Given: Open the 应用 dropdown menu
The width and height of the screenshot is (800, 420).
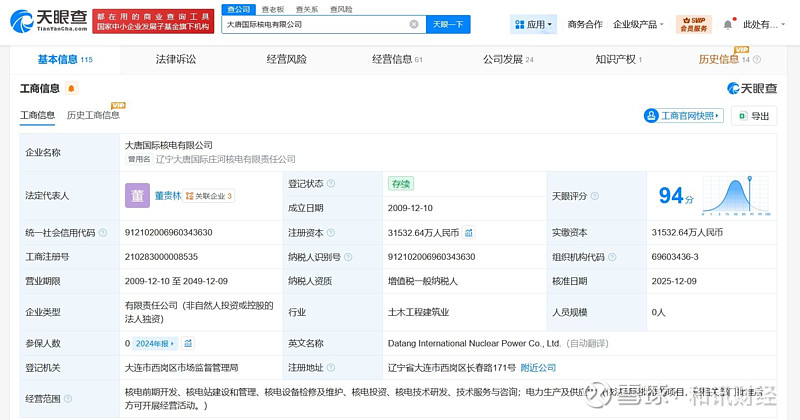Looking at the screenshot, I should pyautogui.click(x=533, y=24).
